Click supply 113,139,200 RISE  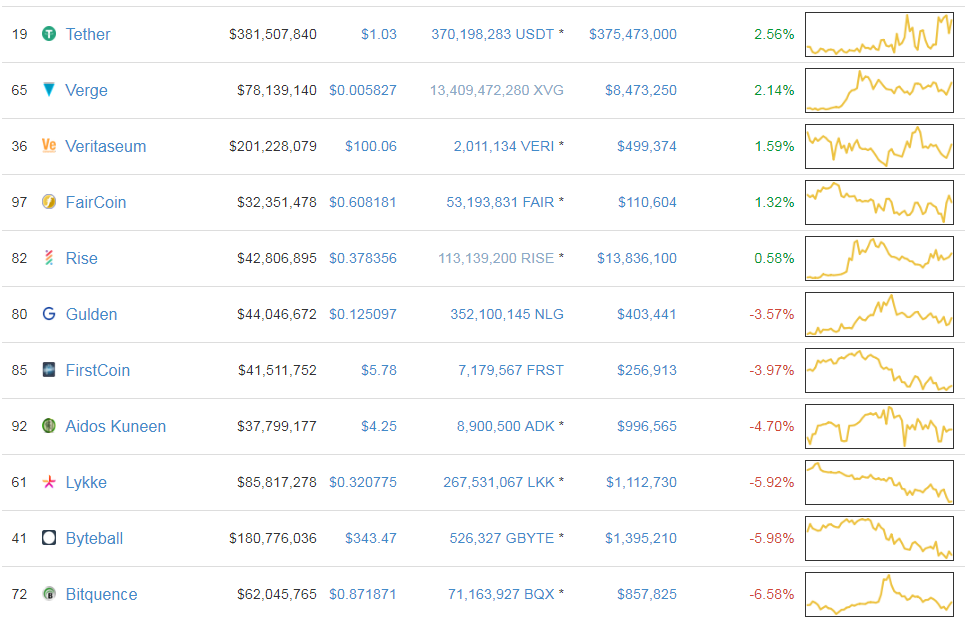click(x=496, y=259)
